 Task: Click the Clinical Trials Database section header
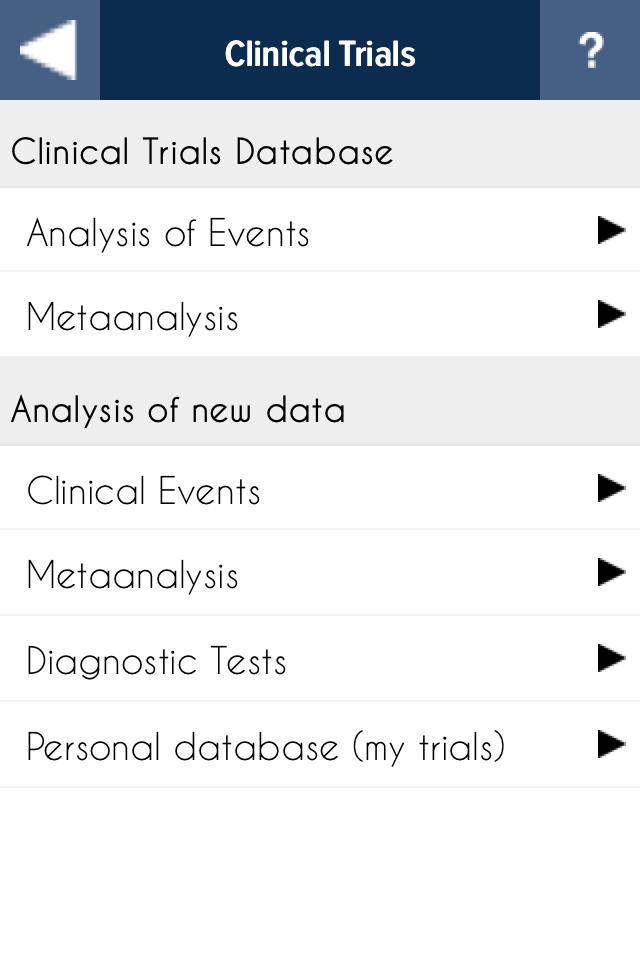(201, 152)
